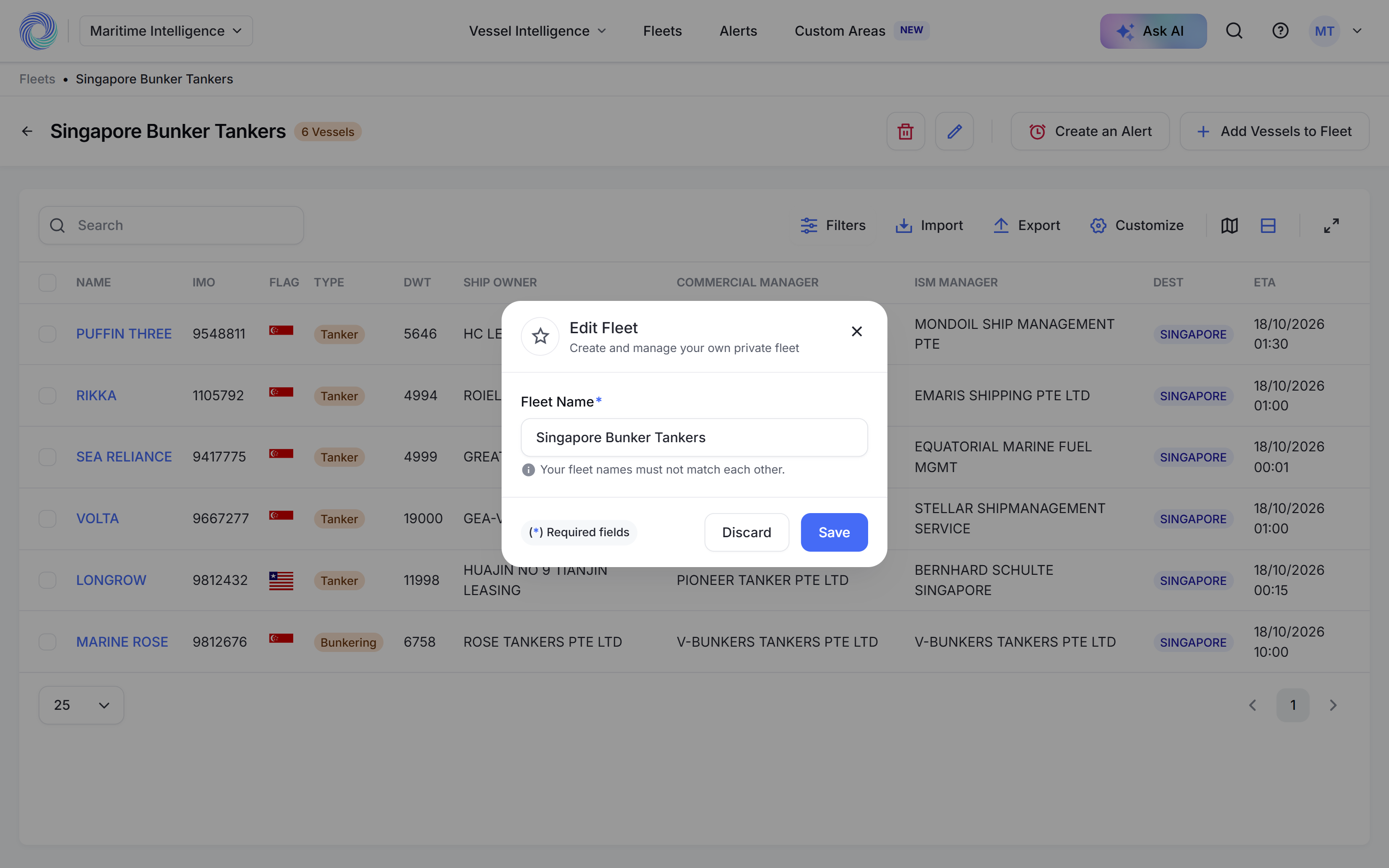The image size is (1389, 868).
Task: Click Create an Alert button
Action: [1089, 132]
